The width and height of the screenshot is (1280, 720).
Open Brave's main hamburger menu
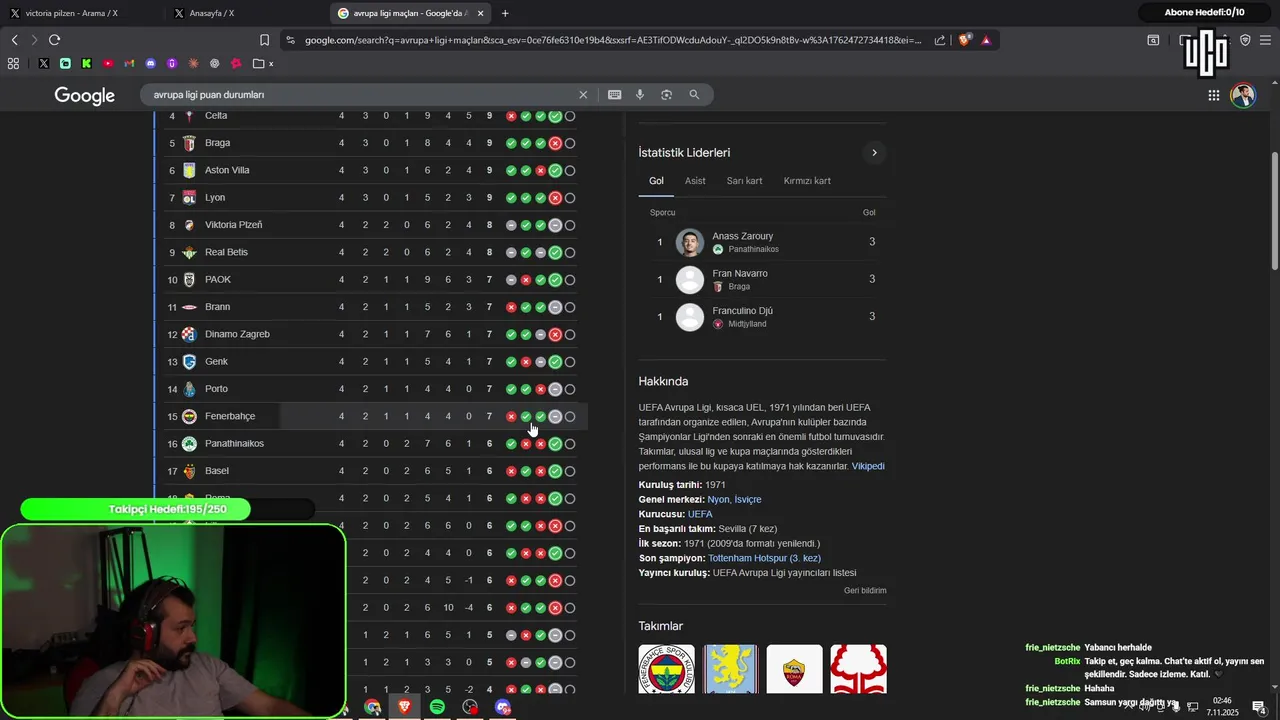point(1266,40)
